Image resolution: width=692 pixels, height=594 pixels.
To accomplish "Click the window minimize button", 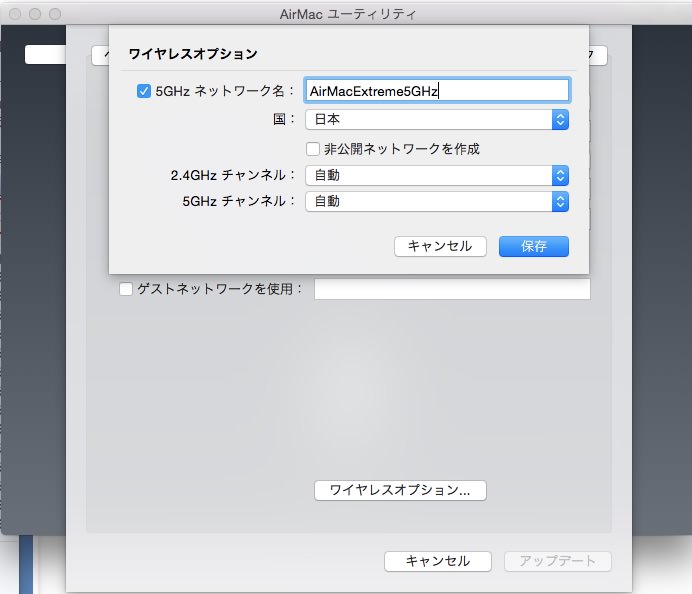I will click(x=35, y=14).
